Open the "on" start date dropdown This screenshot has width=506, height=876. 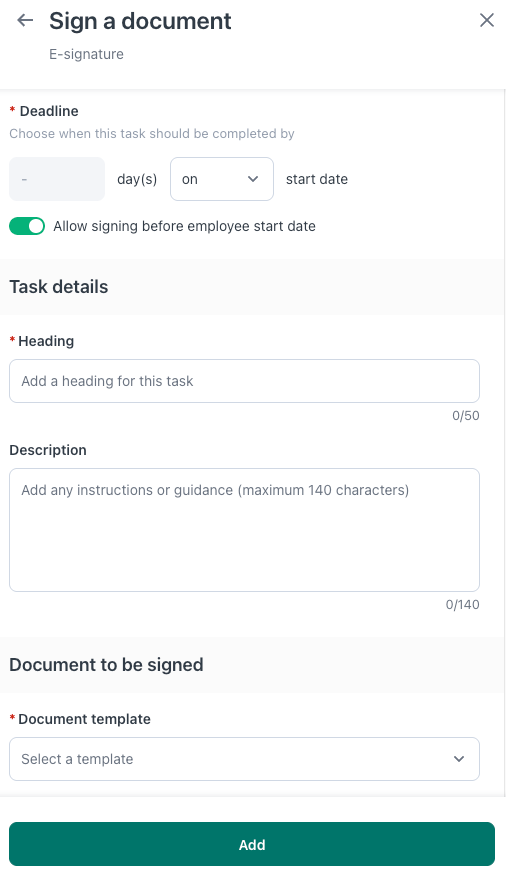(x=222, y=179)
